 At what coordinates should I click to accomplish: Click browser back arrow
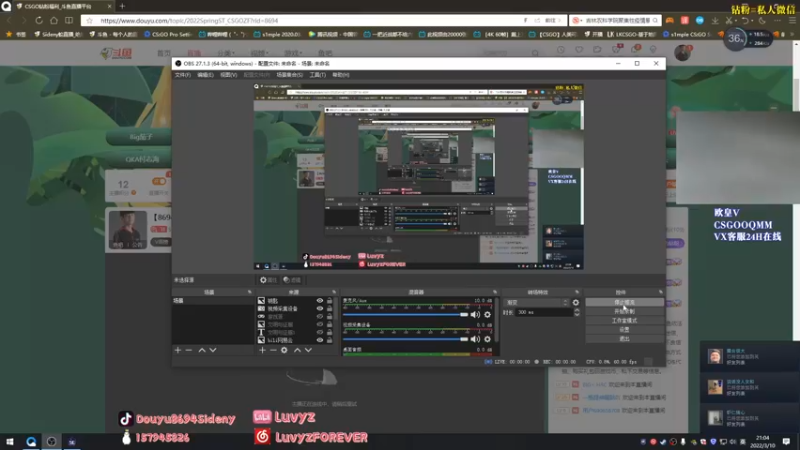click(x=10, y=20)
